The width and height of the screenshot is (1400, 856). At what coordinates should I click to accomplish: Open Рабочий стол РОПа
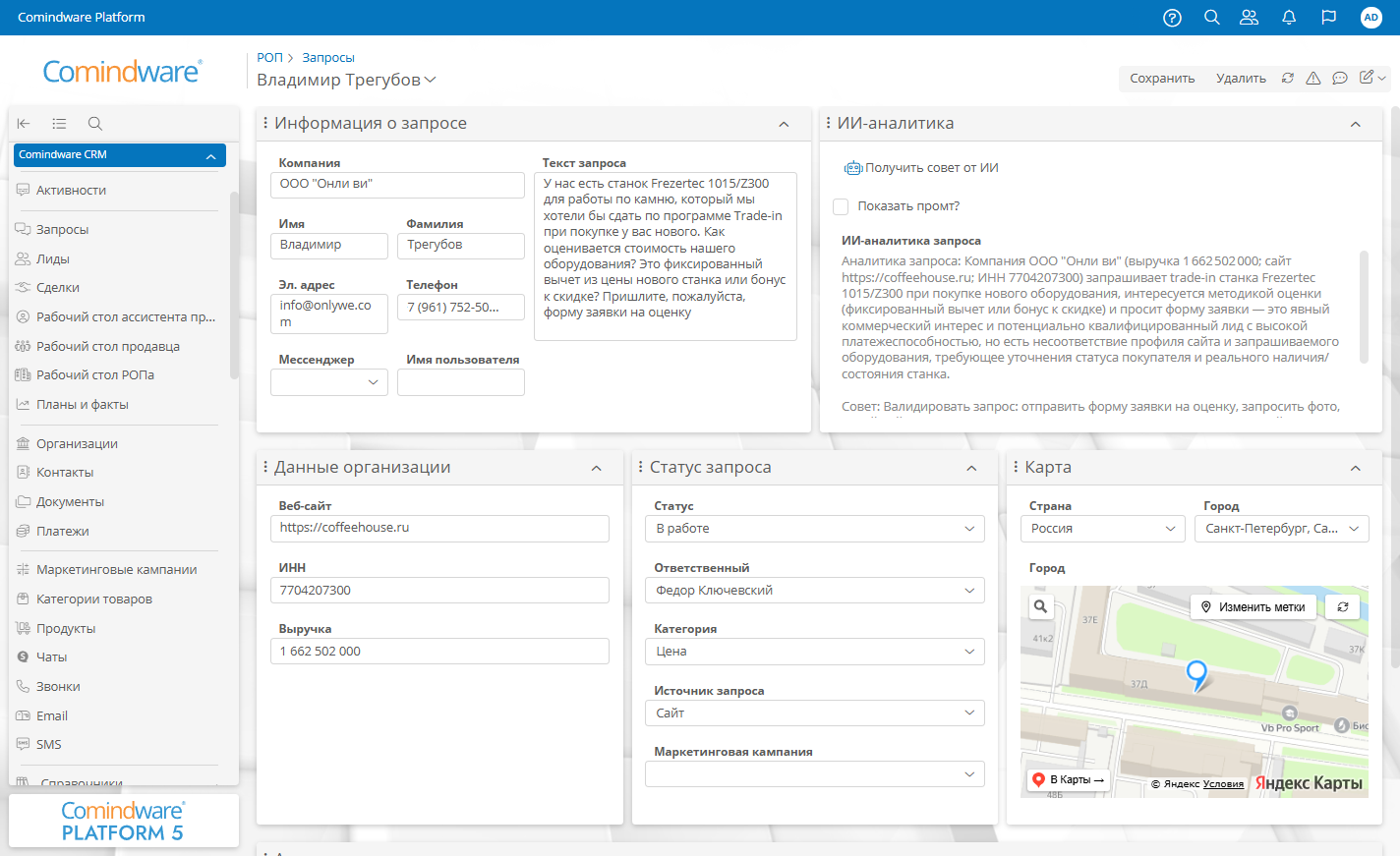coord(109,374)
